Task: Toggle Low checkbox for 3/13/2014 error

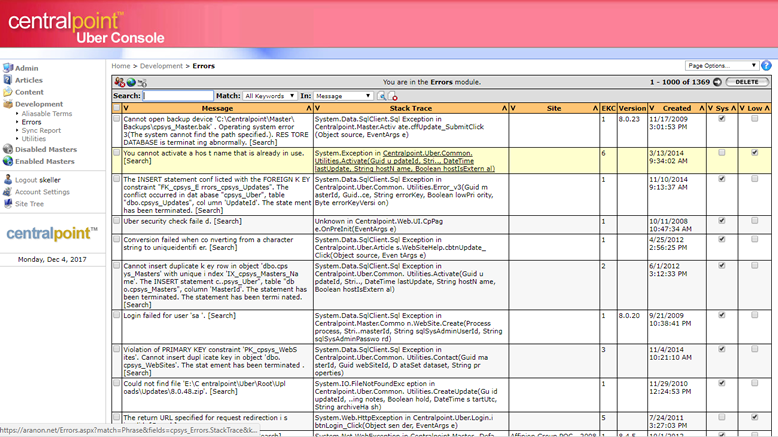Action: (x=754, y=153)
